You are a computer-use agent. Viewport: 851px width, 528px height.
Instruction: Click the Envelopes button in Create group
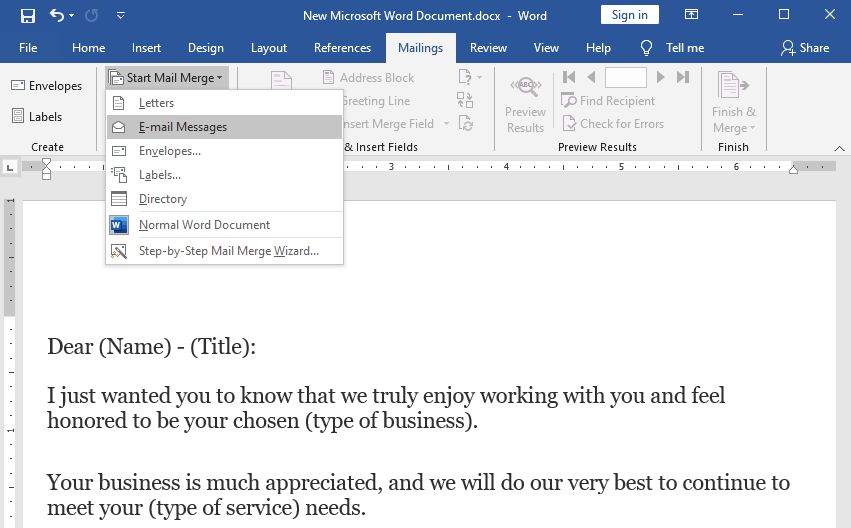click(47, 86)
